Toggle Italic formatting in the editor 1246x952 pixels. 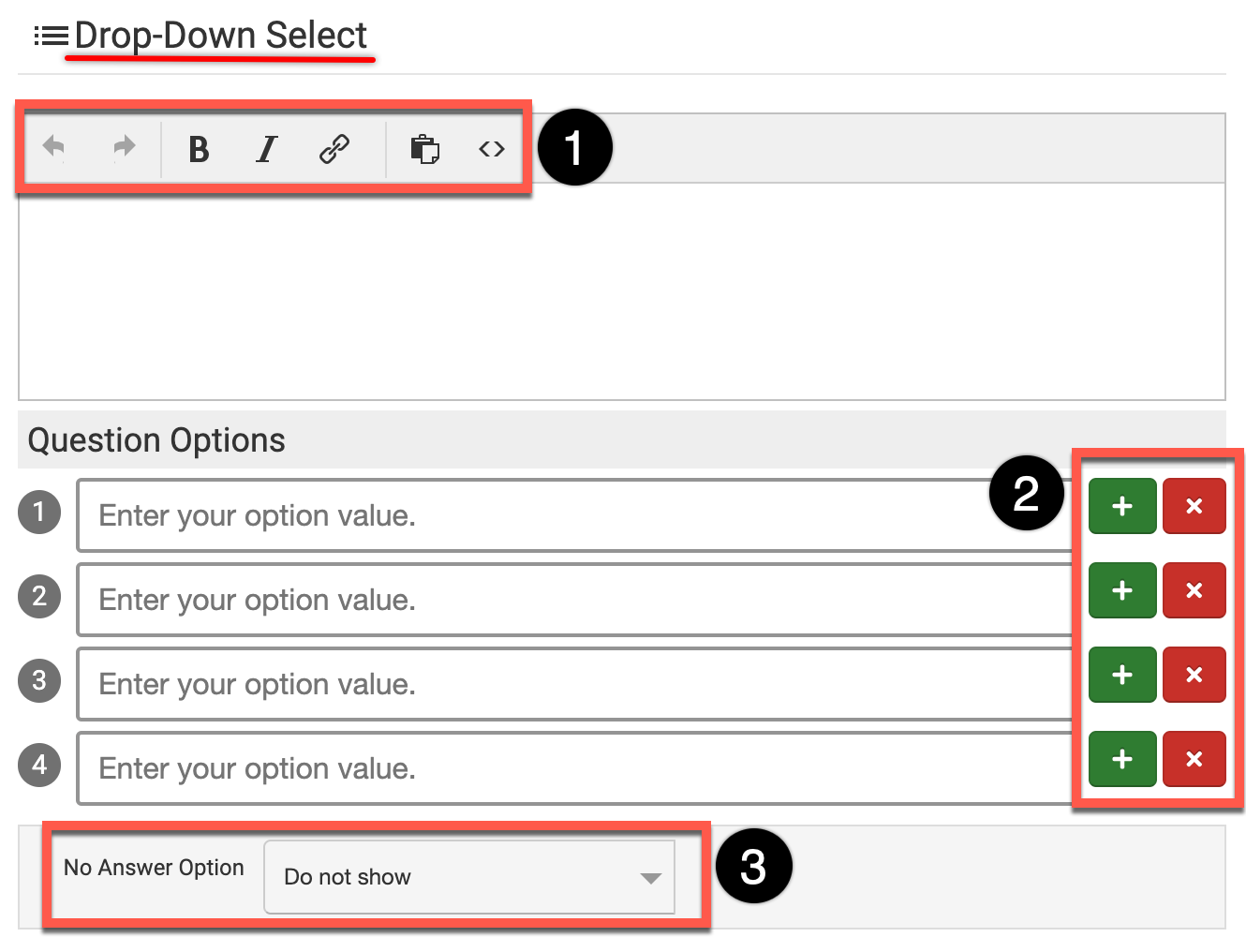coord(267,149)
